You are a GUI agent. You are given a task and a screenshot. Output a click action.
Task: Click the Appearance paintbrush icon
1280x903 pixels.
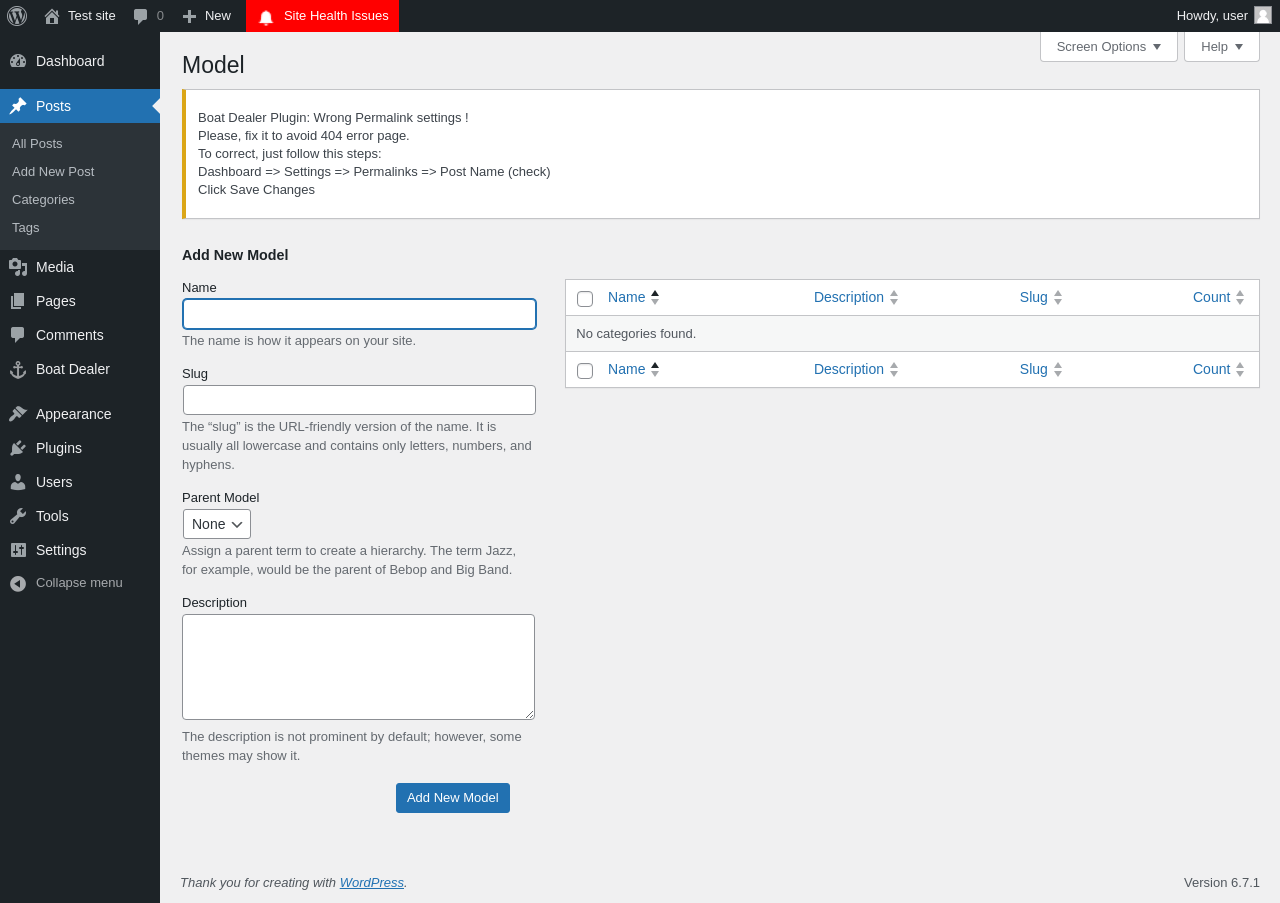[x=18, y=414]
